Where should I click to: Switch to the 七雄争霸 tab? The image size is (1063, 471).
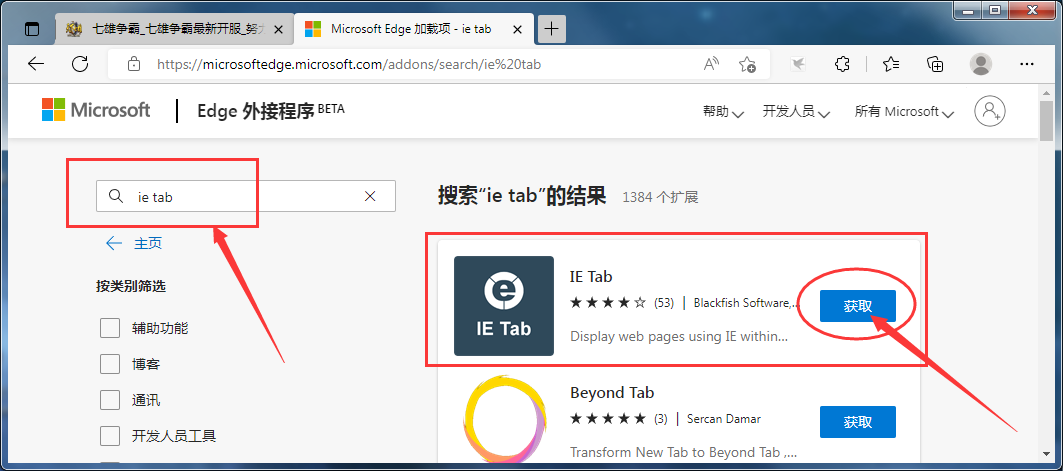[x=175, y=29]
